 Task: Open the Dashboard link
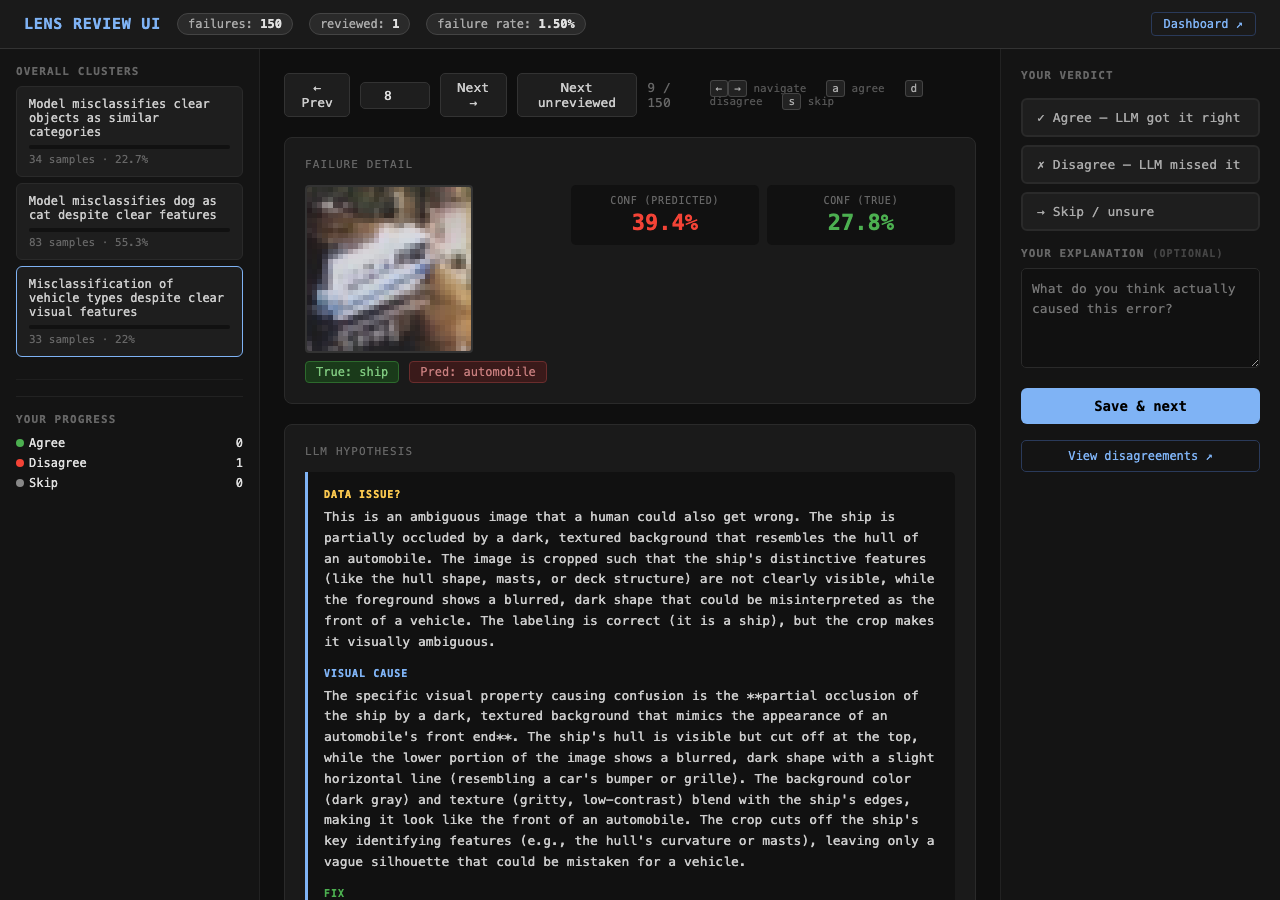[1203, 24]
